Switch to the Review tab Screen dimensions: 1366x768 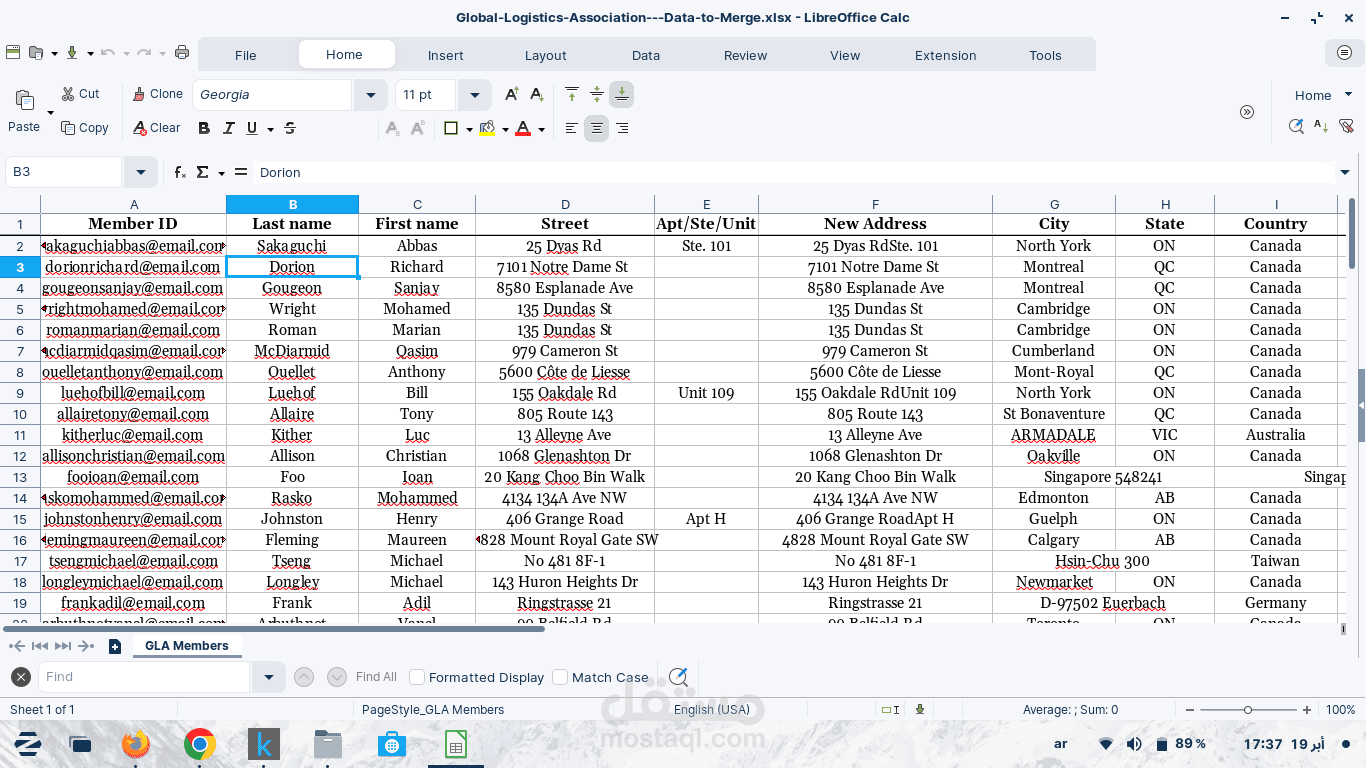point(746,55)
